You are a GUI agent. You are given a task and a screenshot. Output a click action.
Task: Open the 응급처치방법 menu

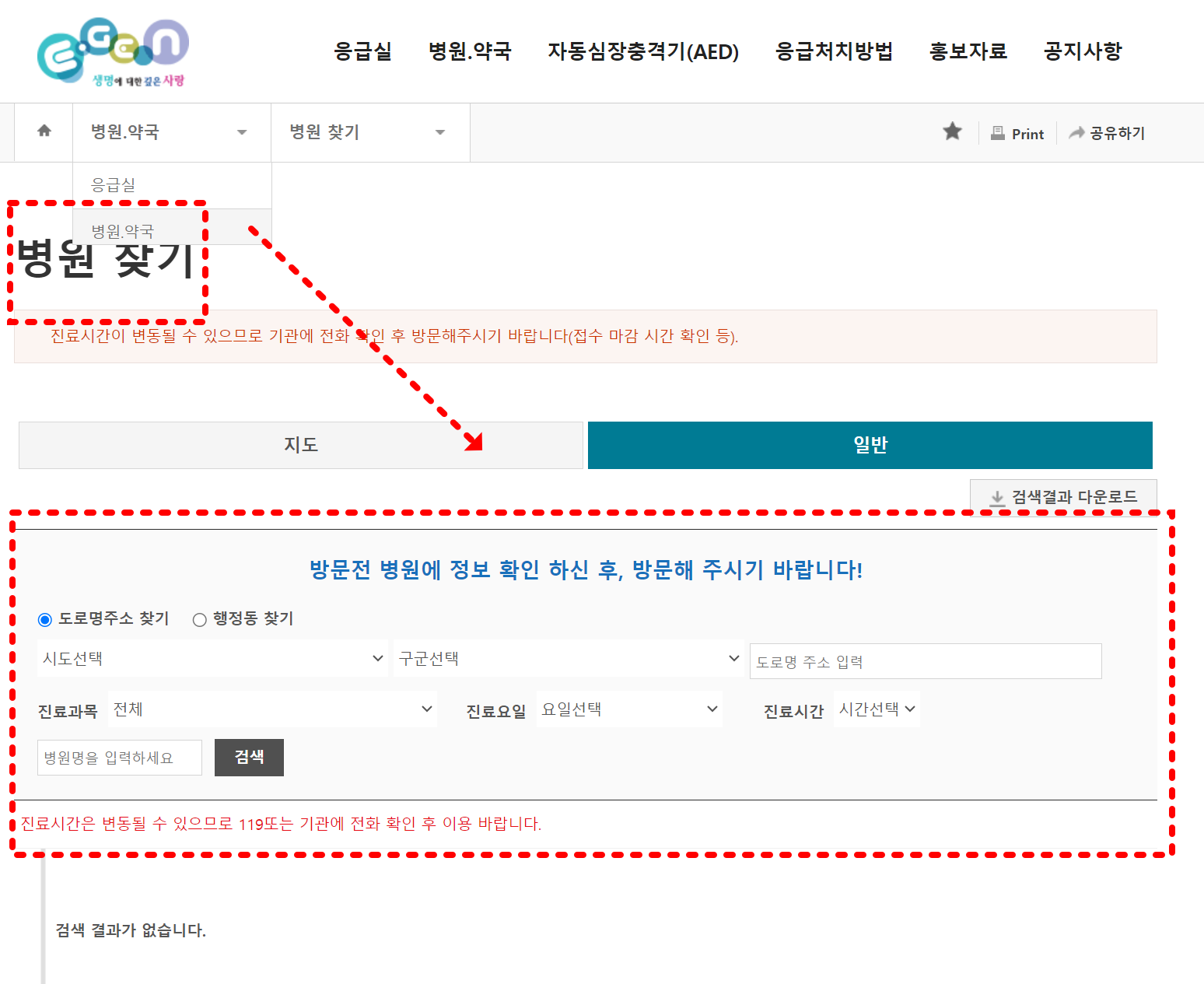pyautogui.click(x=834, y=51)
